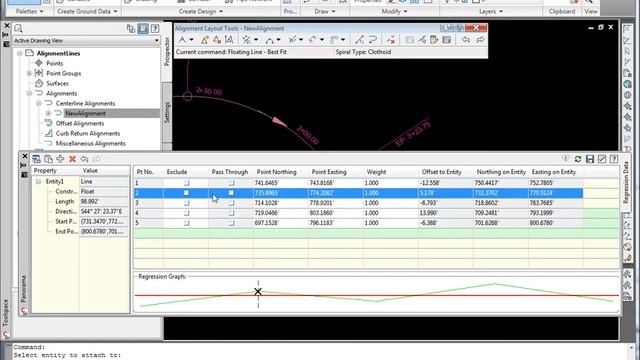Collapse the Centerline Alignments node
The width and height of the screenshot is (640, 360).
[39, 103]
